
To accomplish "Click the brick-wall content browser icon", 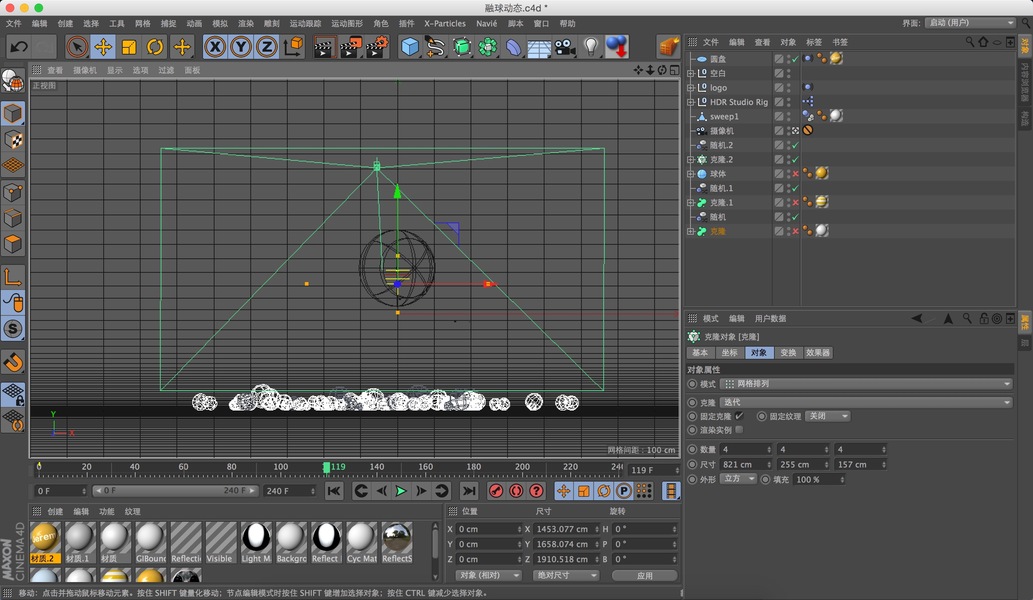I will [x=669, y=47].
